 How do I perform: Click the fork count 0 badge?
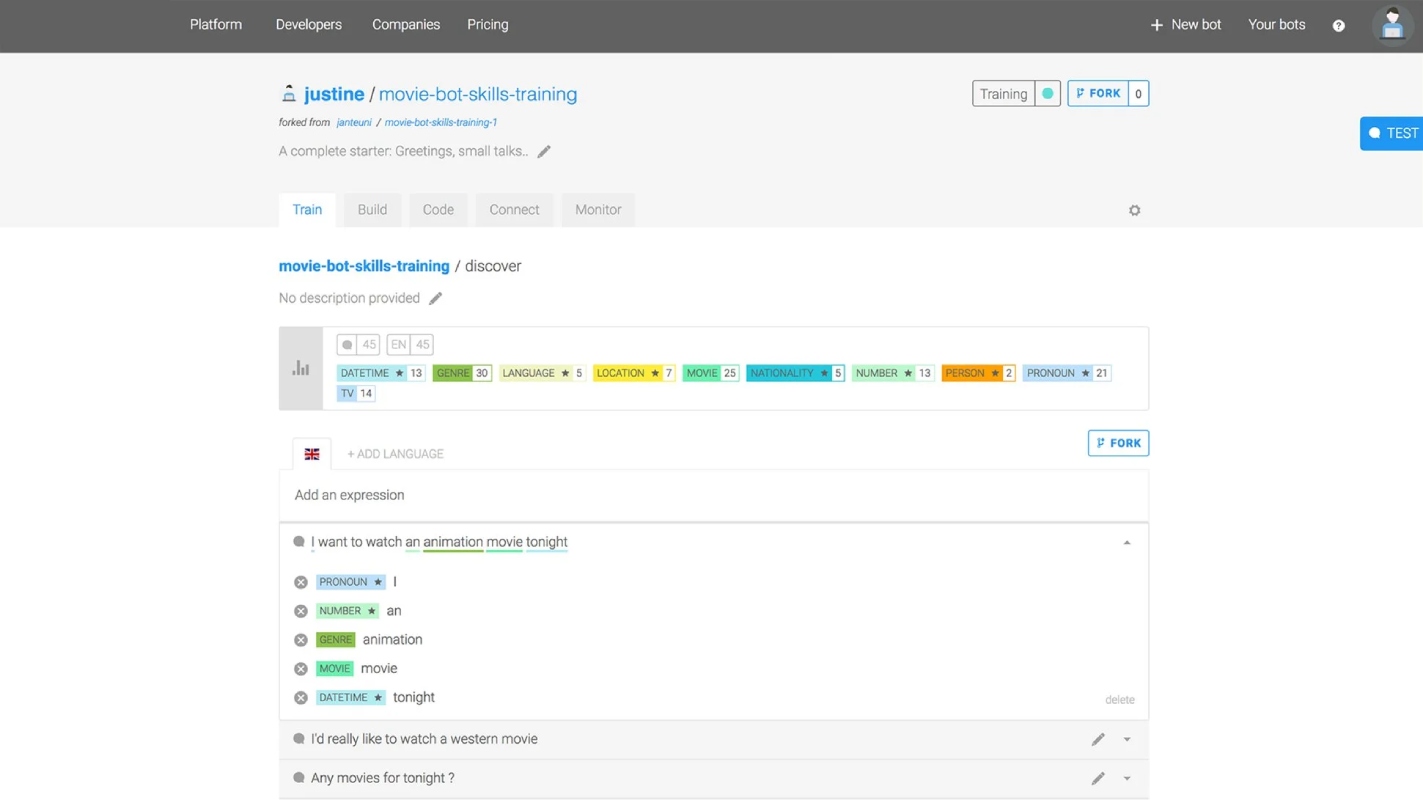[x=1138, y=94]
